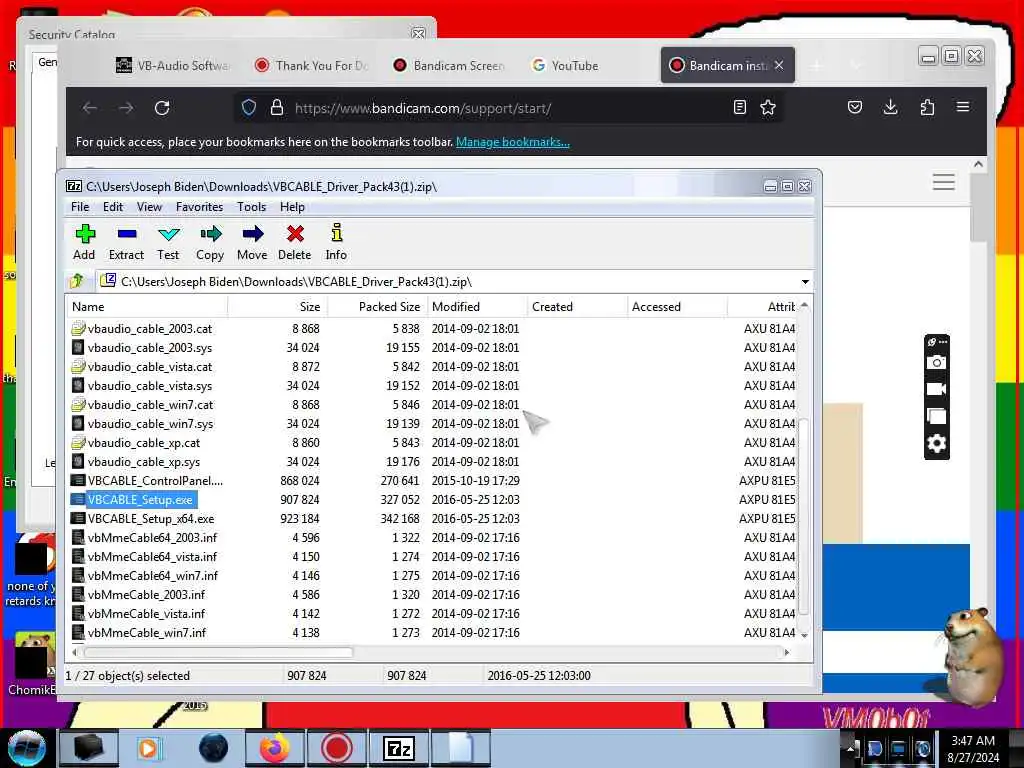Click the file list vertical scrollbar
Viewport: 1024px width, 768px height.
tap(804, 516)
